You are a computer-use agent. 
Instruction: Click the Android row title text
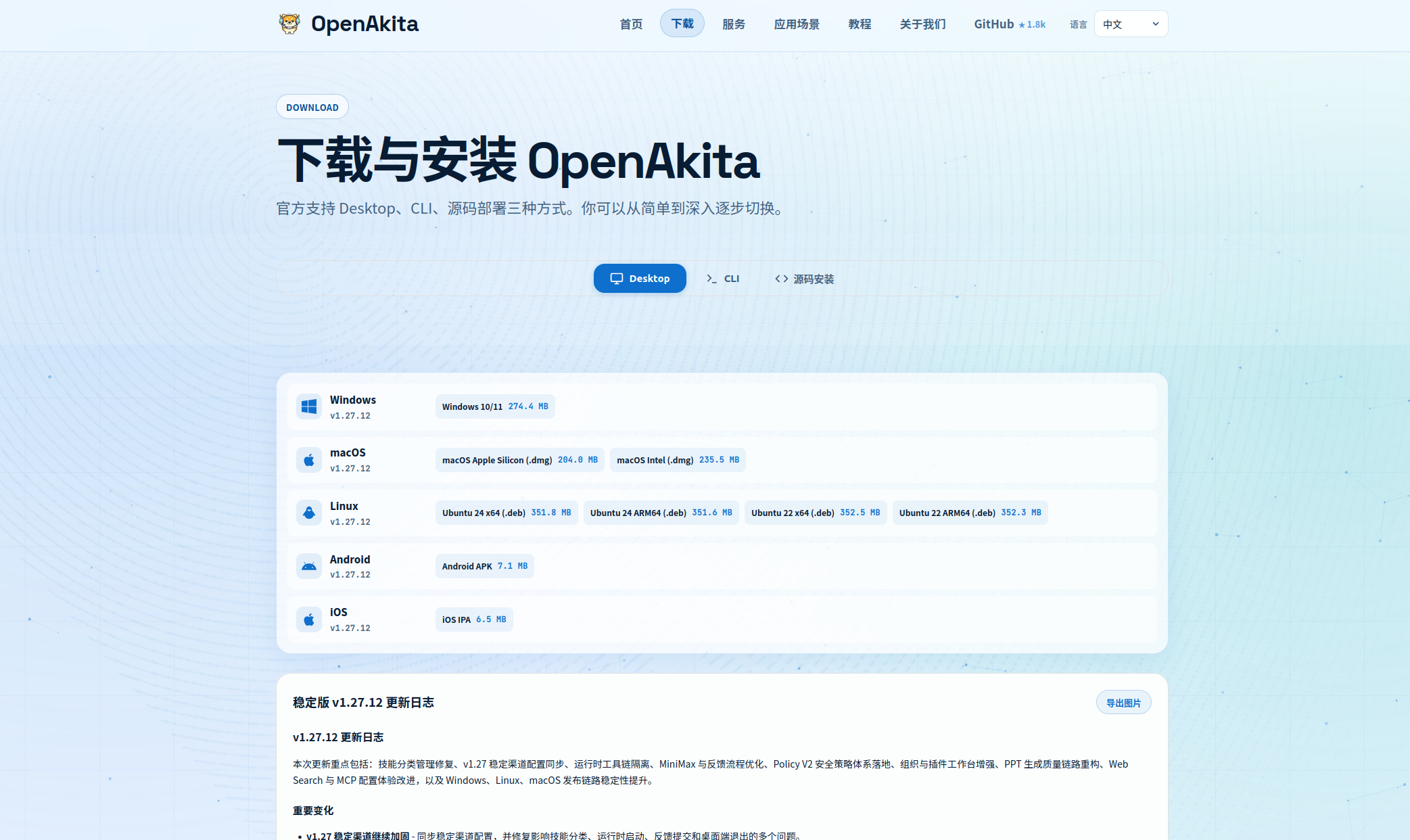[350, 559]
